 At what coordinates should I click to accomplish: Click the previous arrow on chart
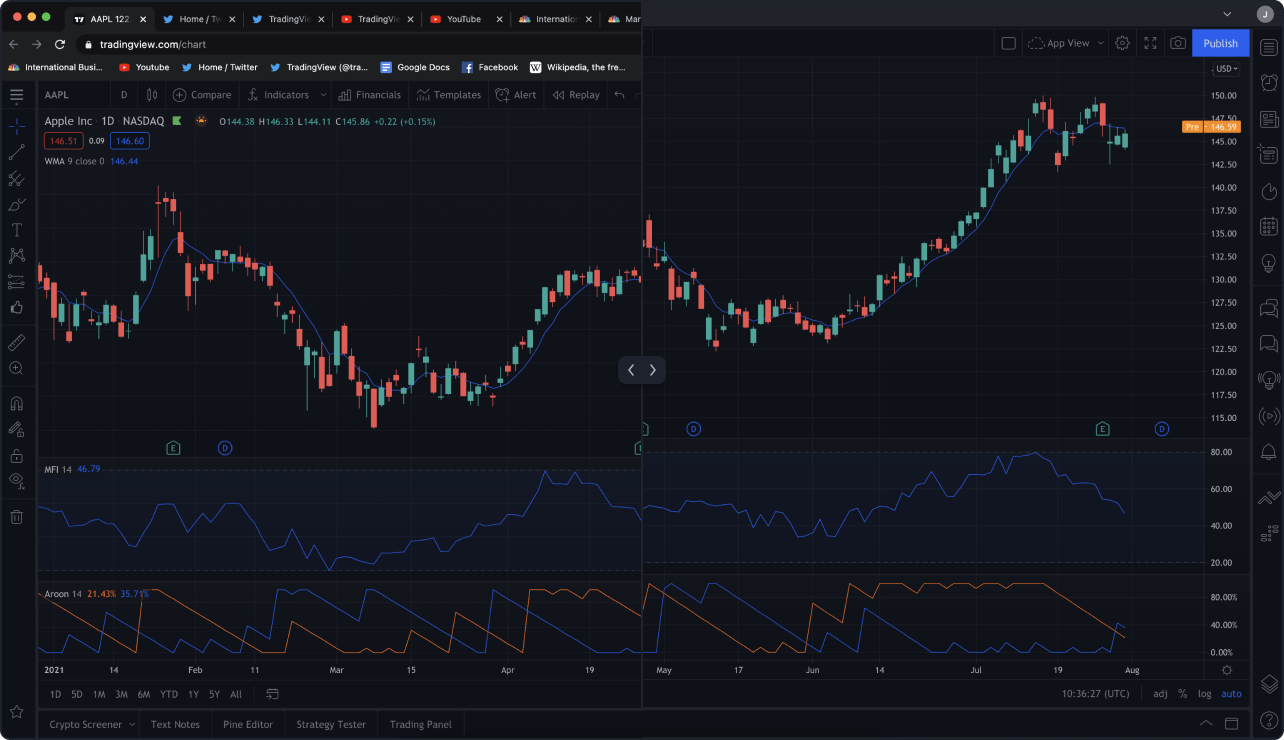630,370
